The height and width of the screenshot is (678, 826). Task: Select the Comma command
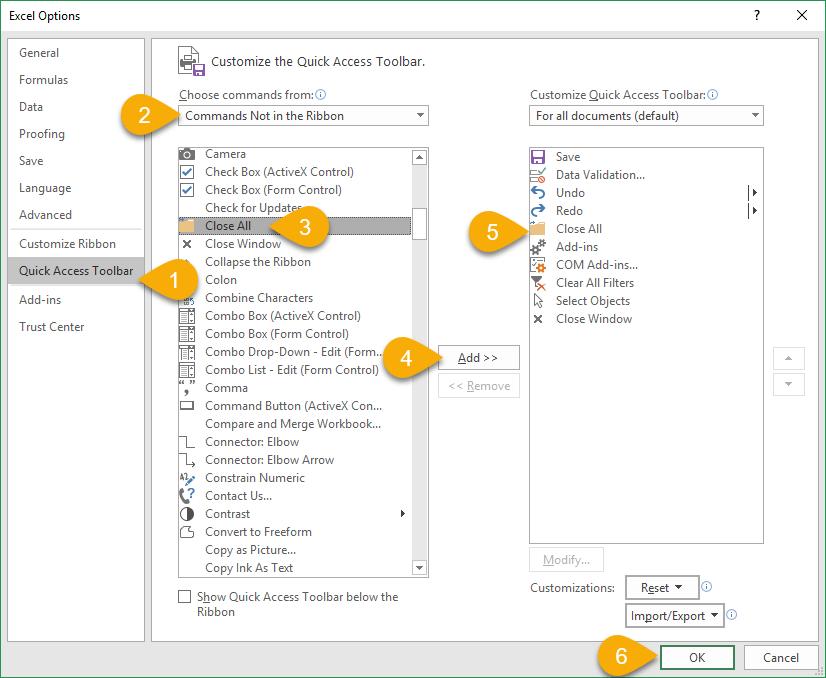(x=226, y=388)
